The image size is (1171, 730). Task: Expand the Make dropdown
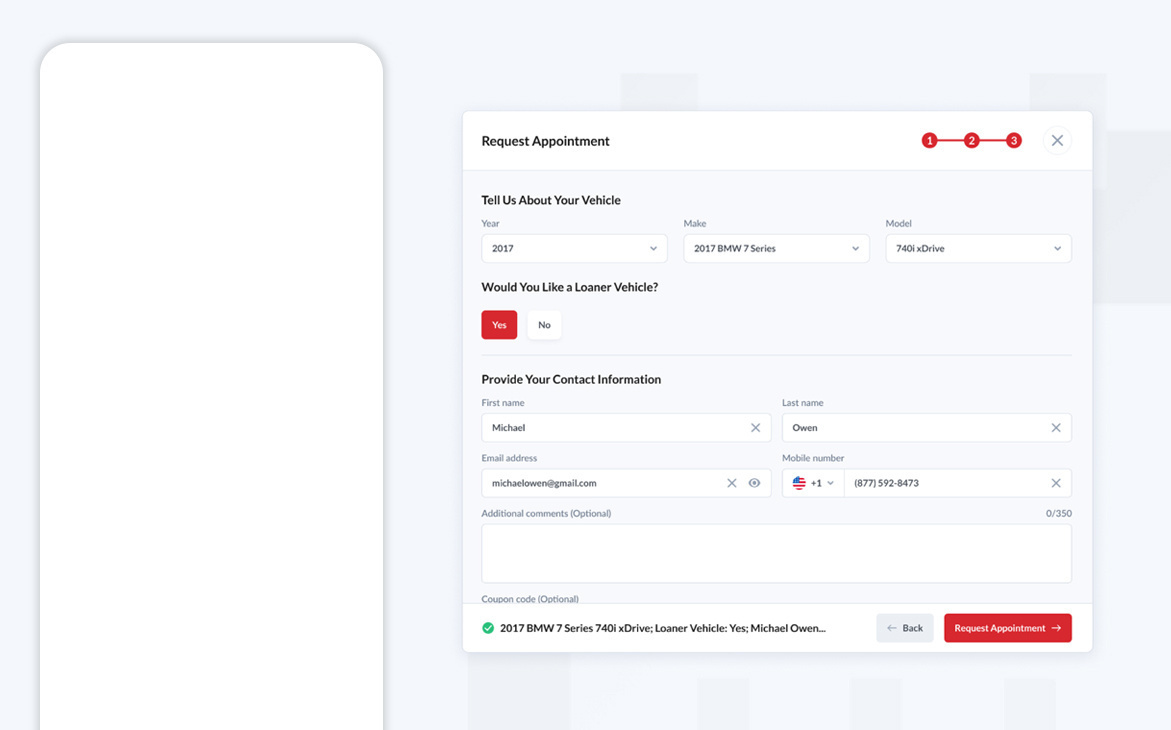pos(776,249)
